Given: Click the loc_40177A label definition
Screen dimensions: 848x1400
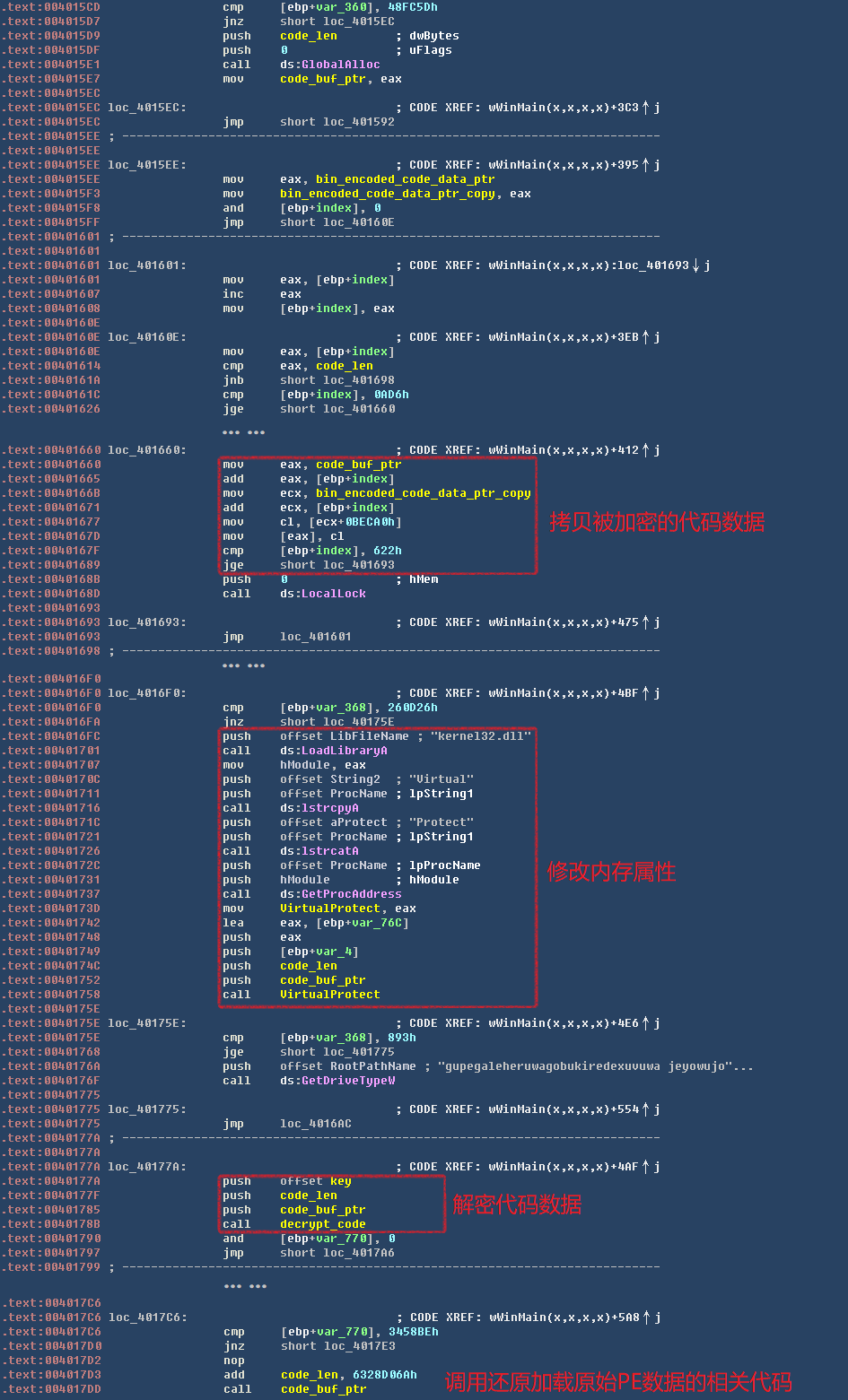Looking at the screenshot, I should tap(146, 1167).
